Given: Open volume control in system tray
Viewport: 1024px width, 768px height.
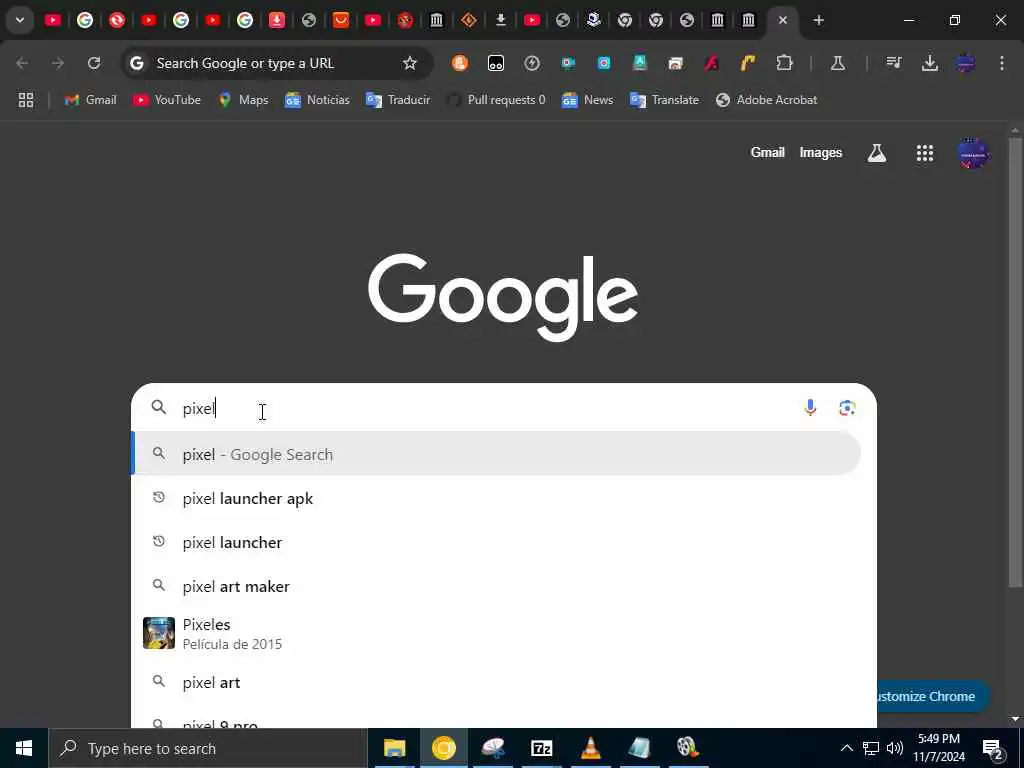Looking at the screenshot, I should 895,748.
